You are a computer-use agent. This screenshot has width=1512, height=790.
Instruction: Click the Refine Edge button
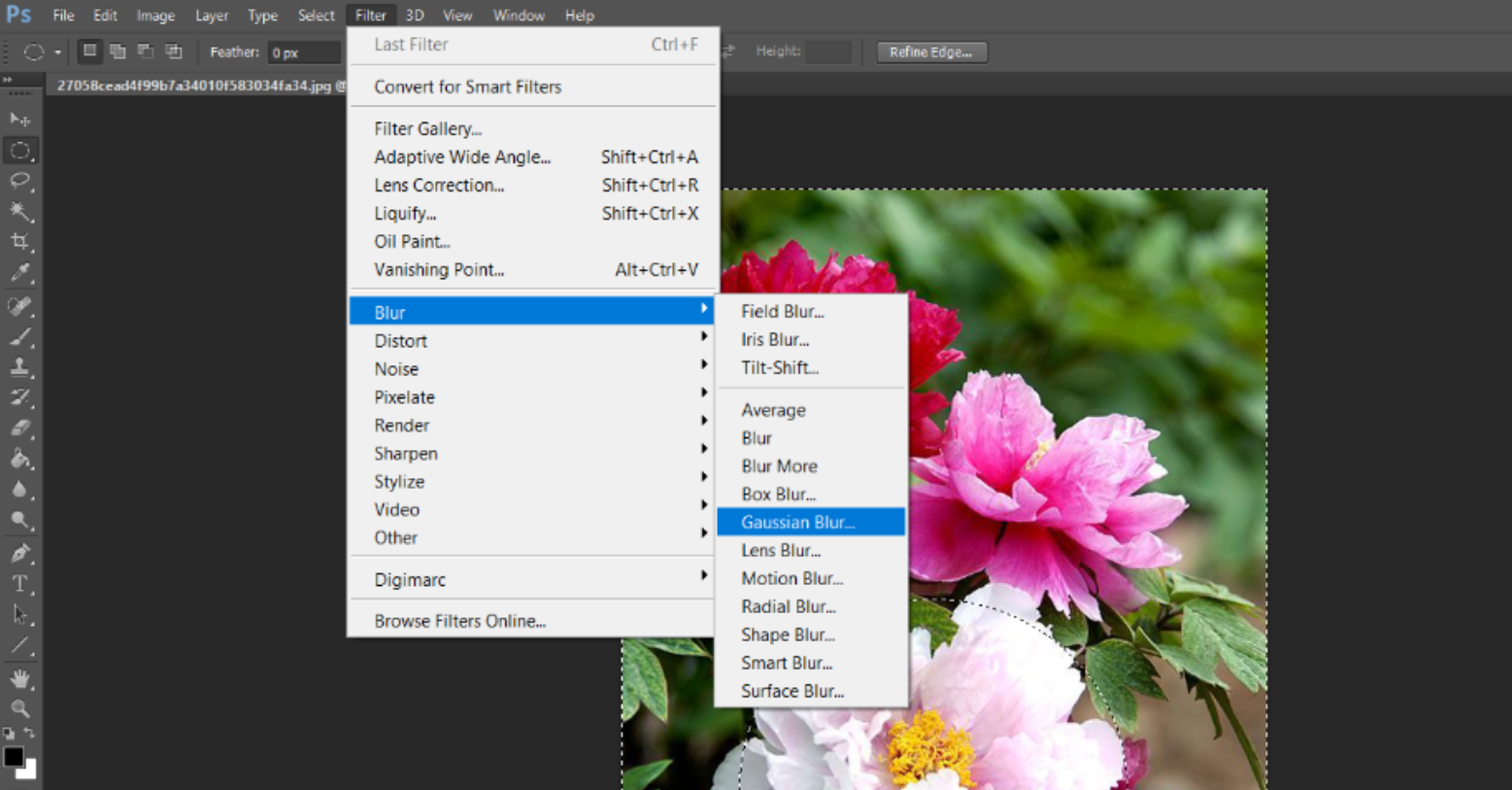pos(931,52)
